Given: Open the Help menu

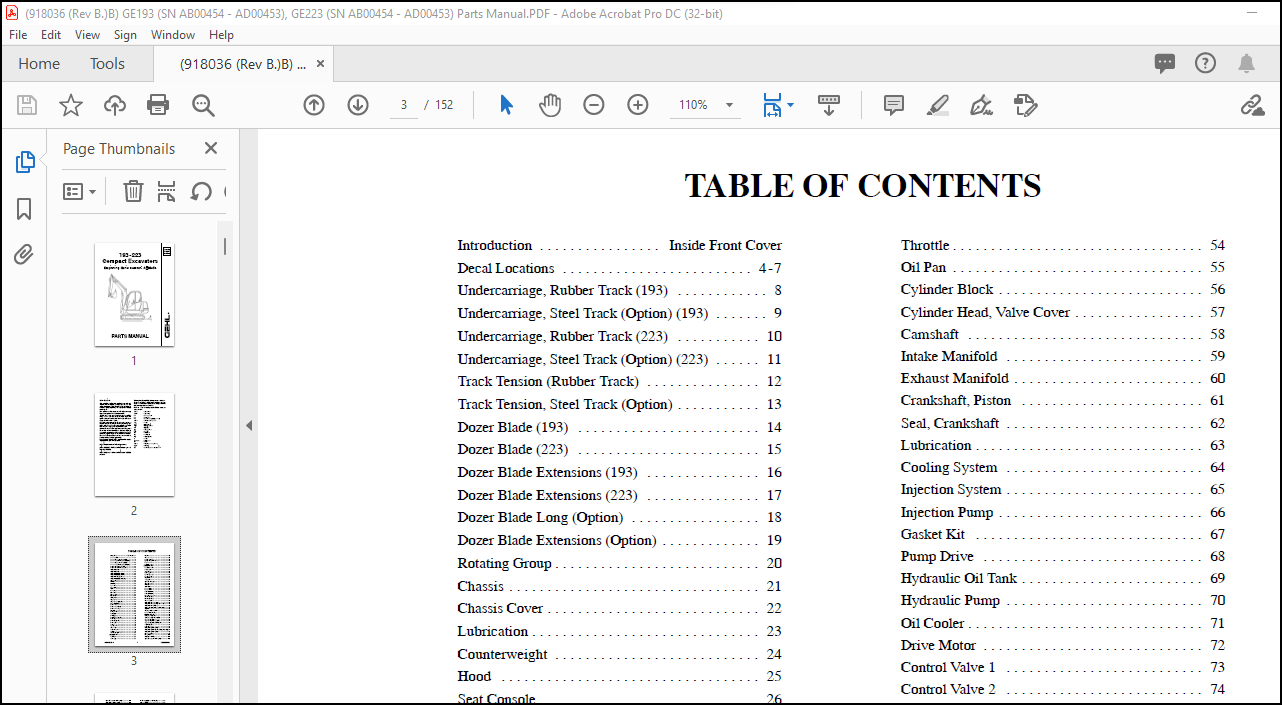Looking at the screenshot, I should [221, 34].
